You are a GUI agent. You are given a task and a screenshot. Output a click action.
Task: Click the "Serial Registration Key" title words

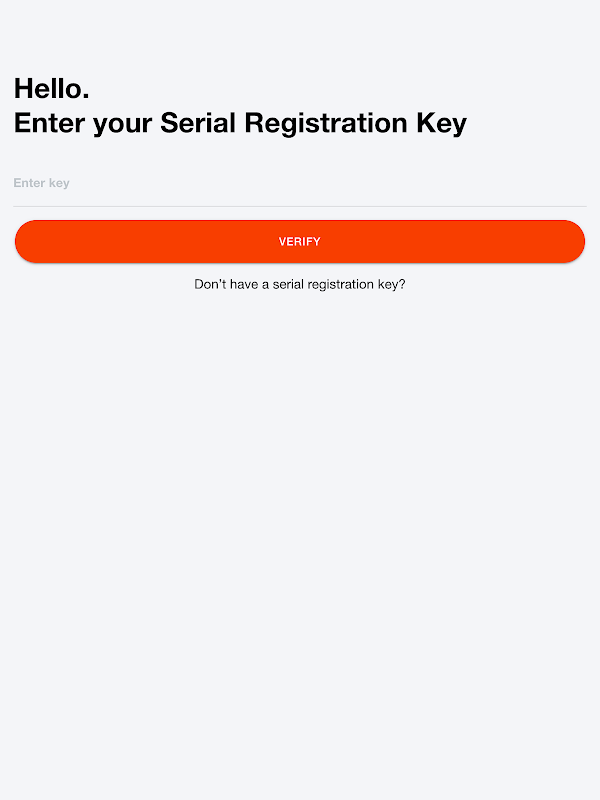313,123
